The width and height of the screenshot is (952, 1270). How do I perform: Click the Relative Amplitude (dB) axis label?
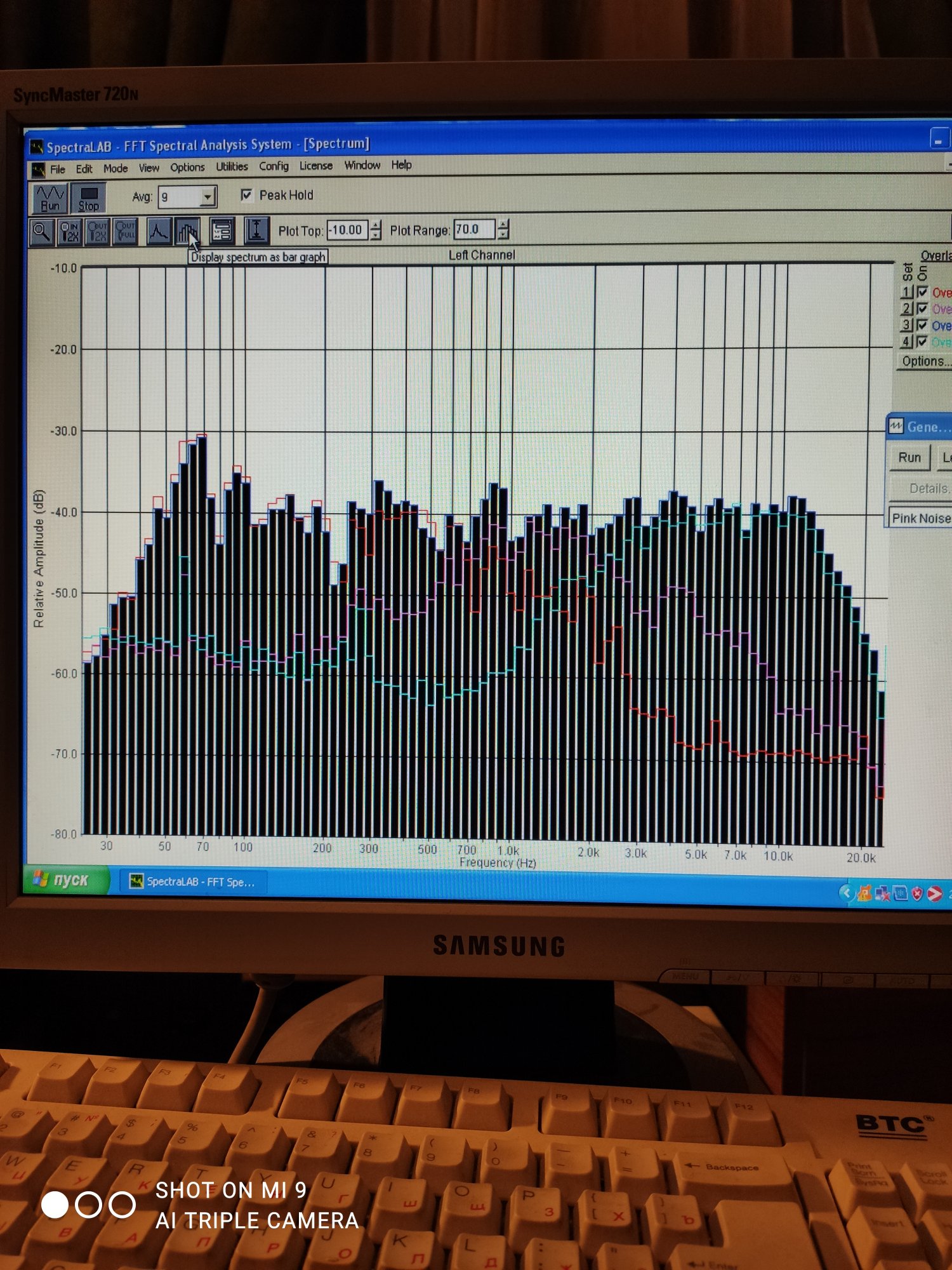tap(39, 558)
